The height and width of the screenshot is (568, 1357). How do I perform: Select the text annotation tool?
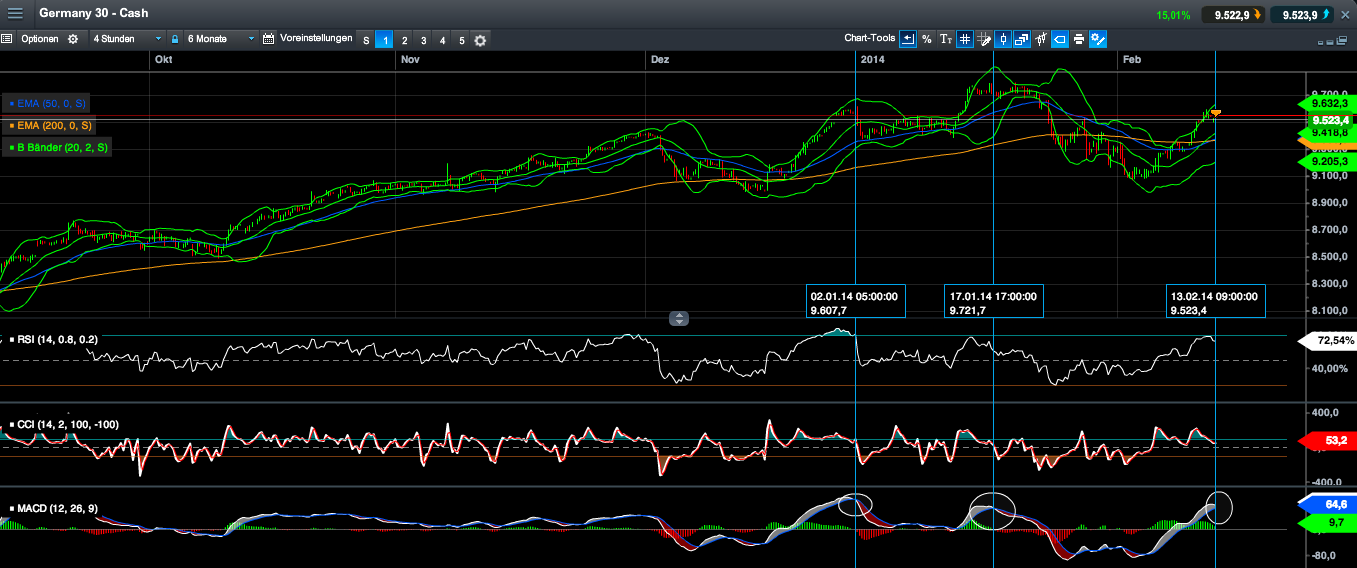coord(946,39)
